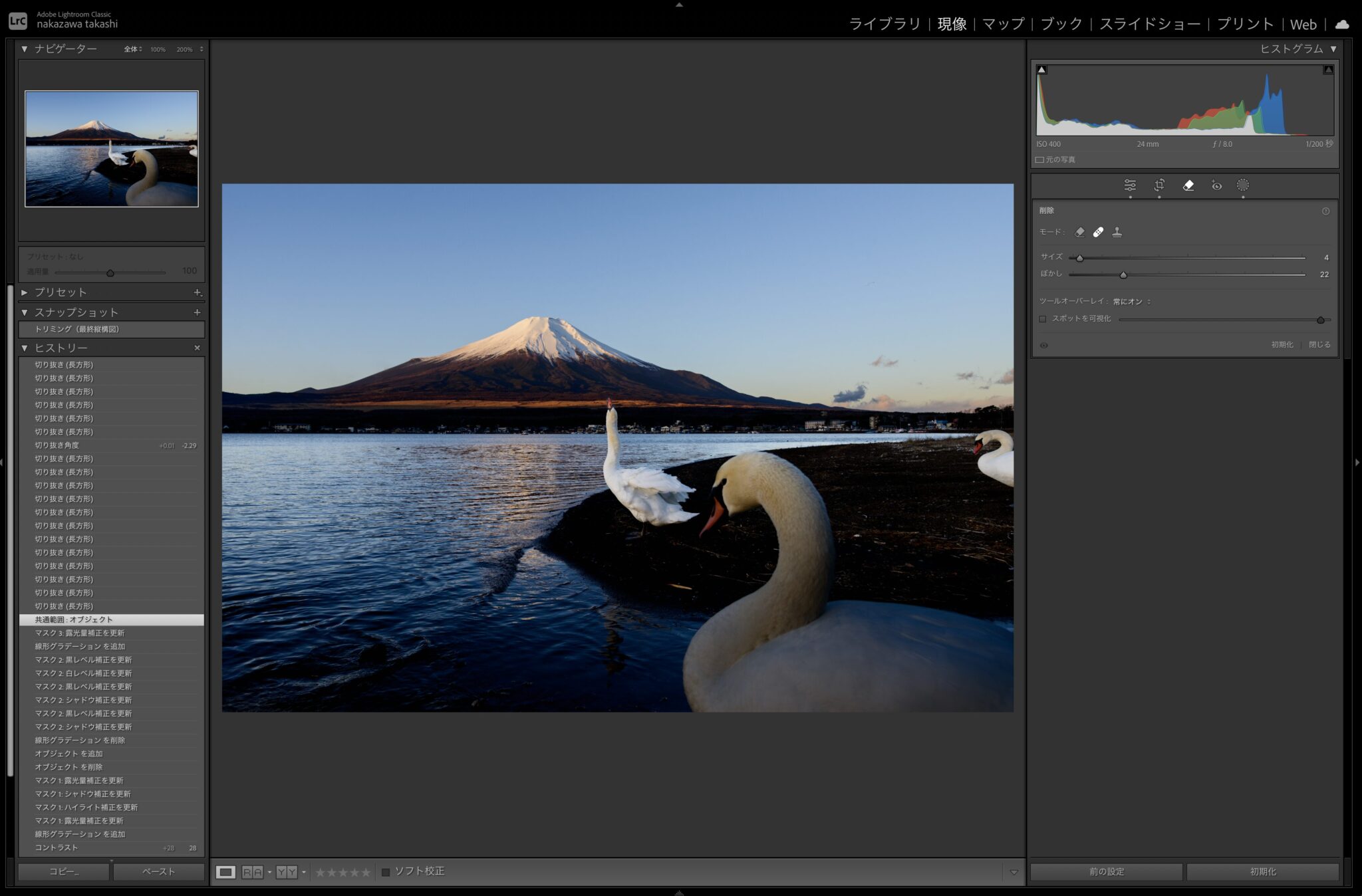Viewport: 1362px width, 896px height.
Task: Select the Heal bandage mode icon
Action: pos(1098,232)
